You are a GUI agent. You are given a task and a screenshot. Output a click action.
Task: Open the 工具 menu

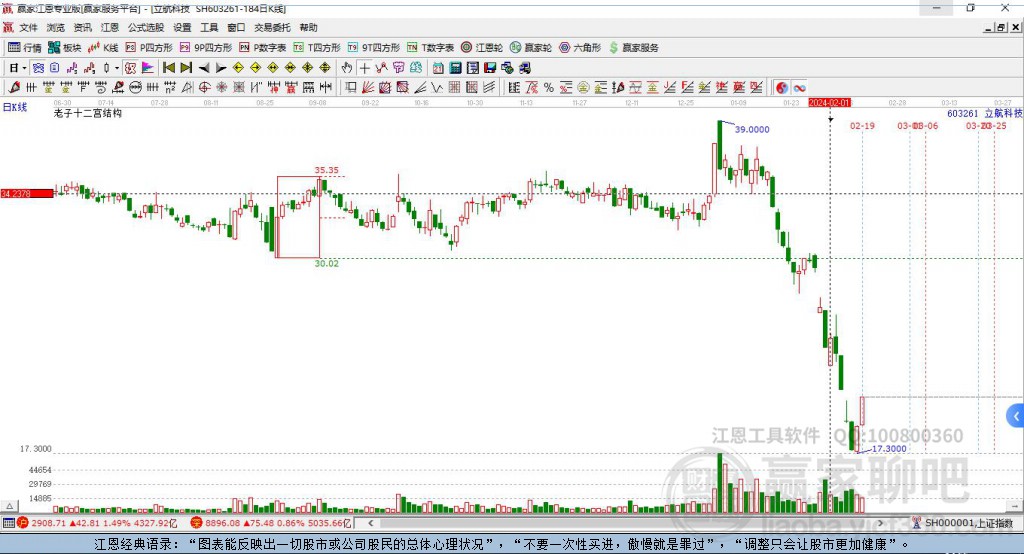(x=209, y=27)
